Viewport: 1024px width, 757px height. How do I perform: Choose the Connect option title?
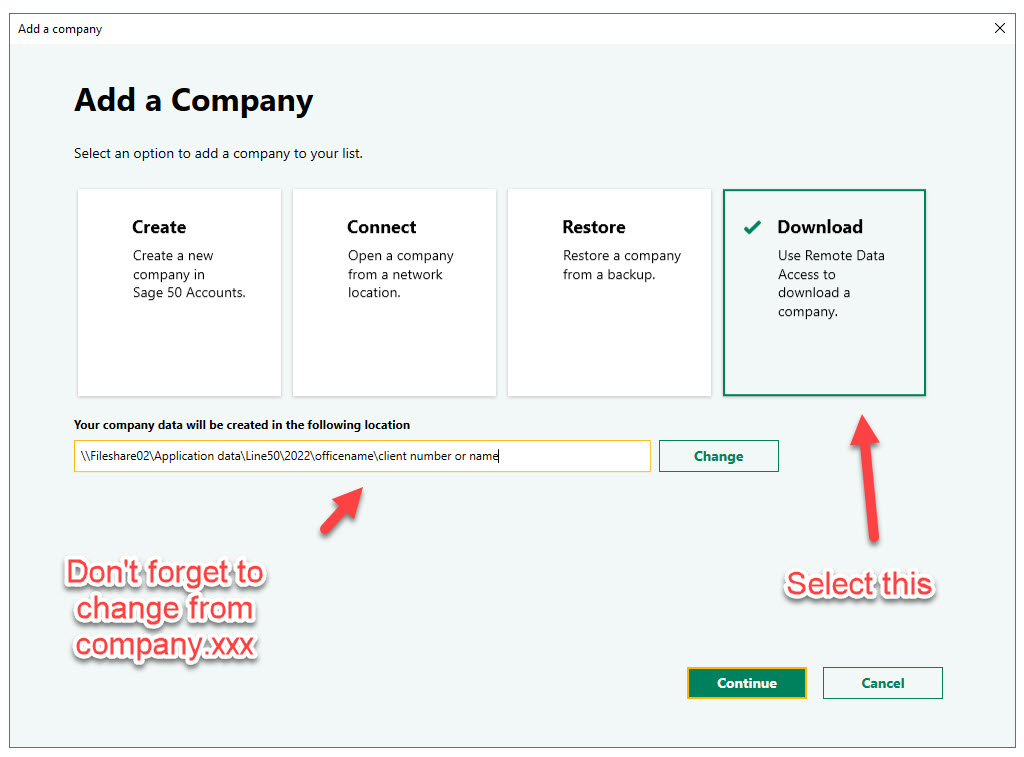pyautogui.click(x=381, y=227)
